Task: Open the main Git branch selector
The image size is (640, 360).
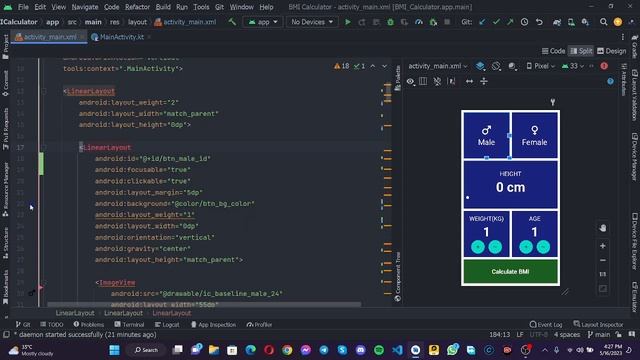Action: [598, 335]
